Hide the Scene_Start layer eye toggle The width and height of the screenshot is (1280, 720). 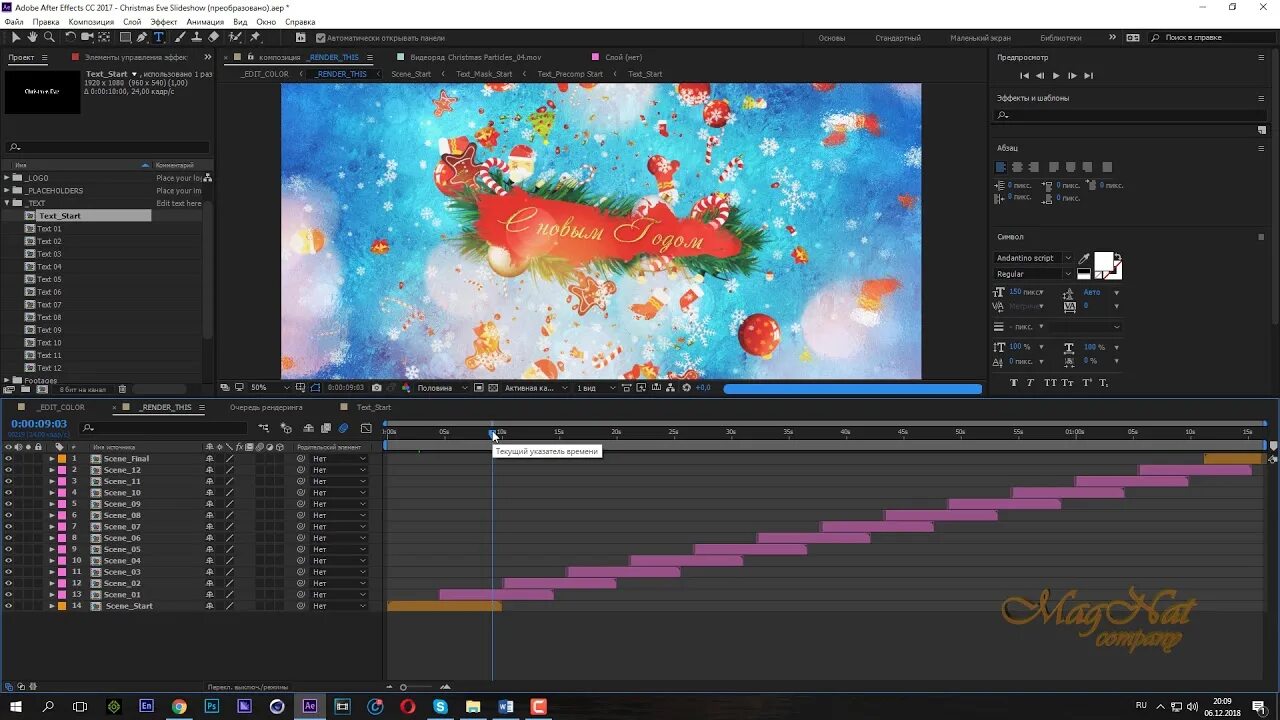click(9, 606)
